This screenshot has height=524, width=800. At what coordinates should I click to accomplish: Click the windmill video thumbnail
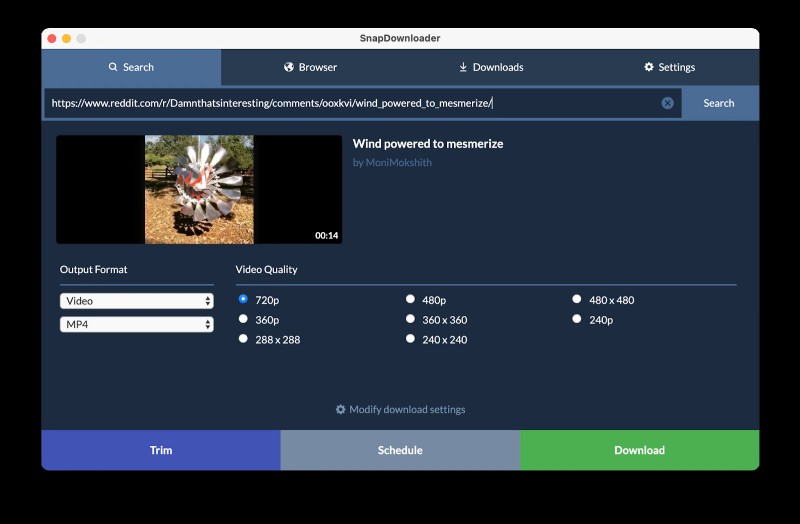pyautogui.click(x=199, y=189)
